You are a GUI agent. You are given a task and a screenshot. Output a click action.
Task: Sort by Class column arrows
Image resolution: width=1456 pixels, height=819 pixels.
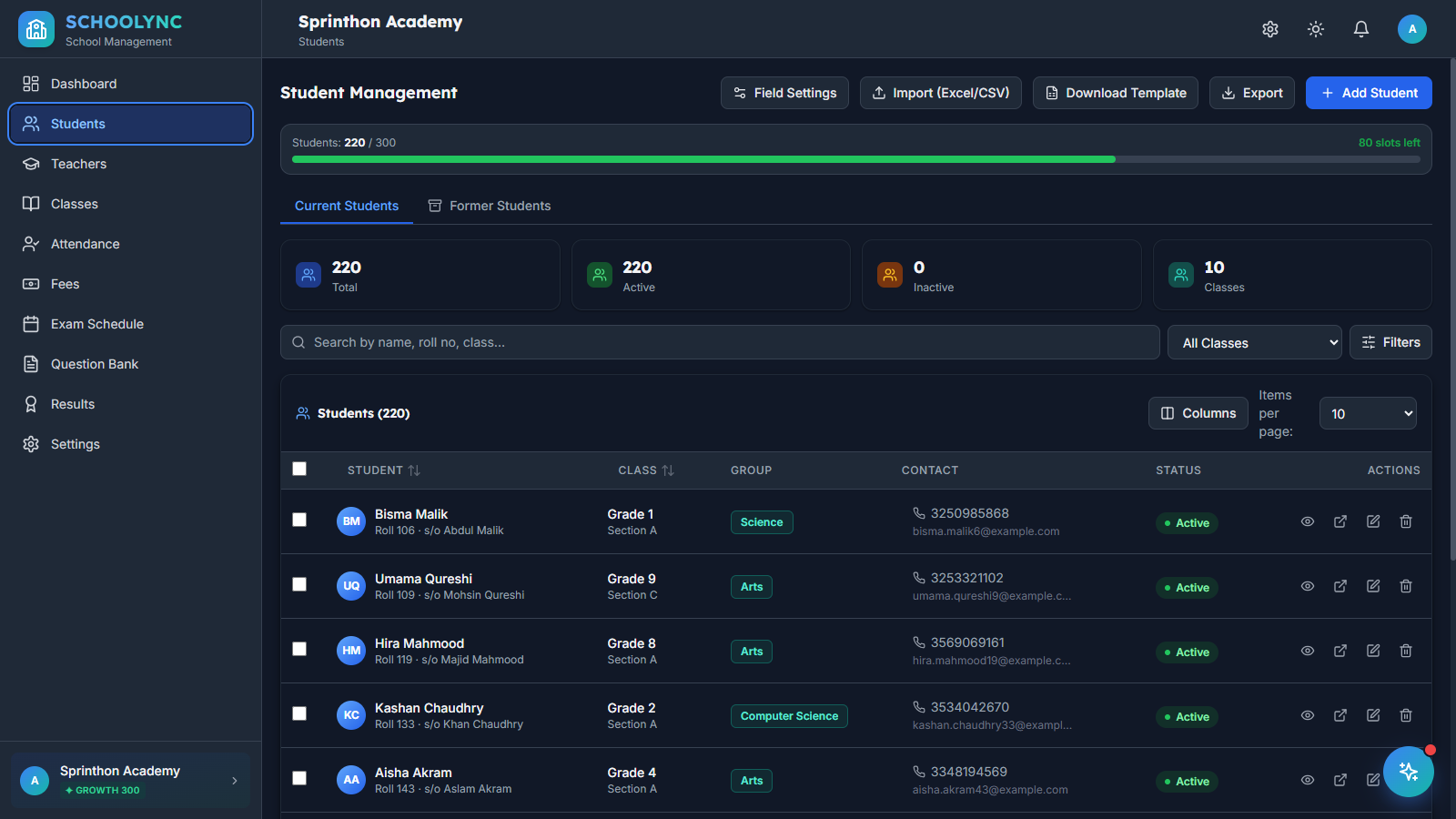coord(668,470)
